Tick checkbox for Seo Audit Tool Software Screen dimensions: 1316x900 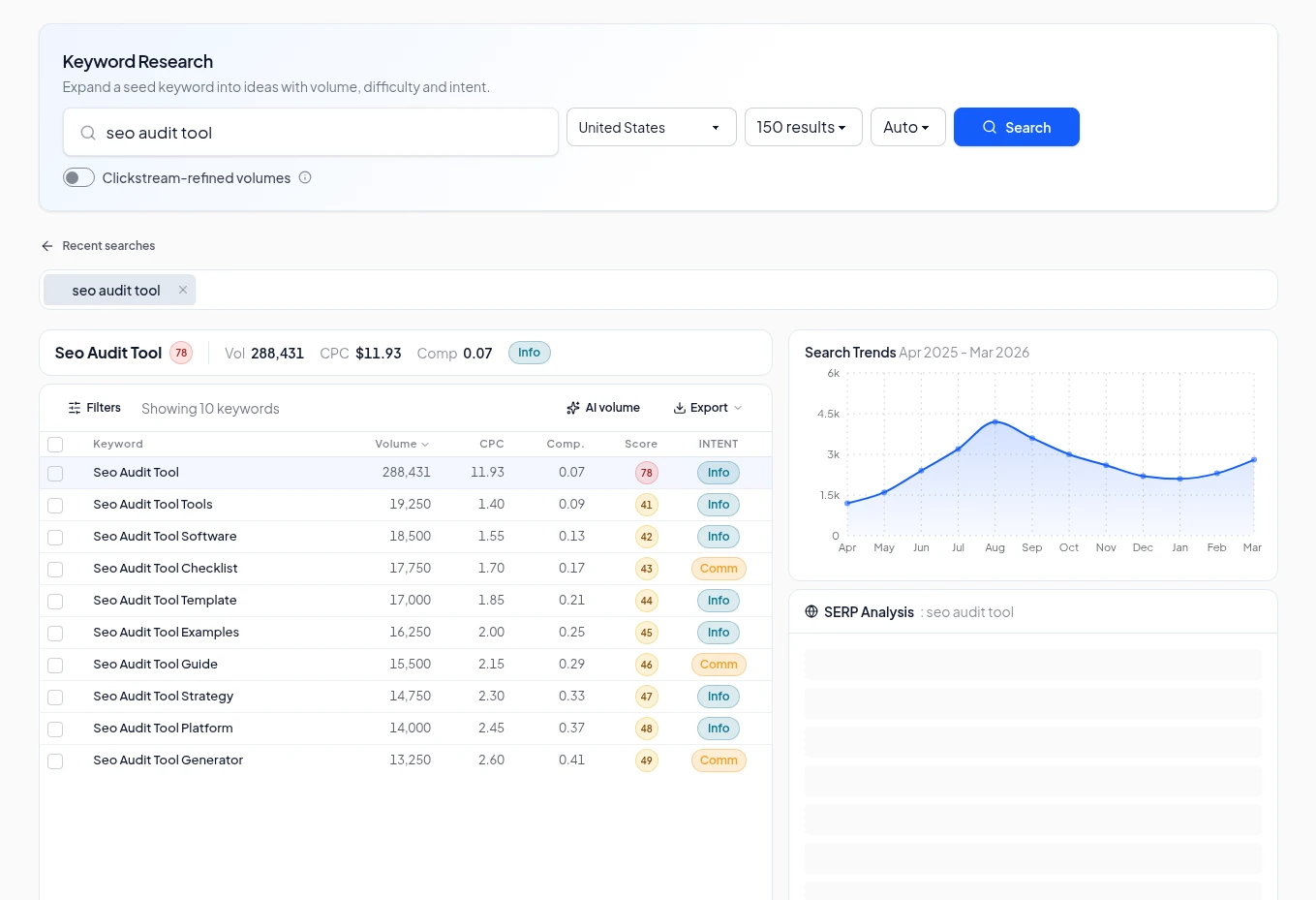55,538
